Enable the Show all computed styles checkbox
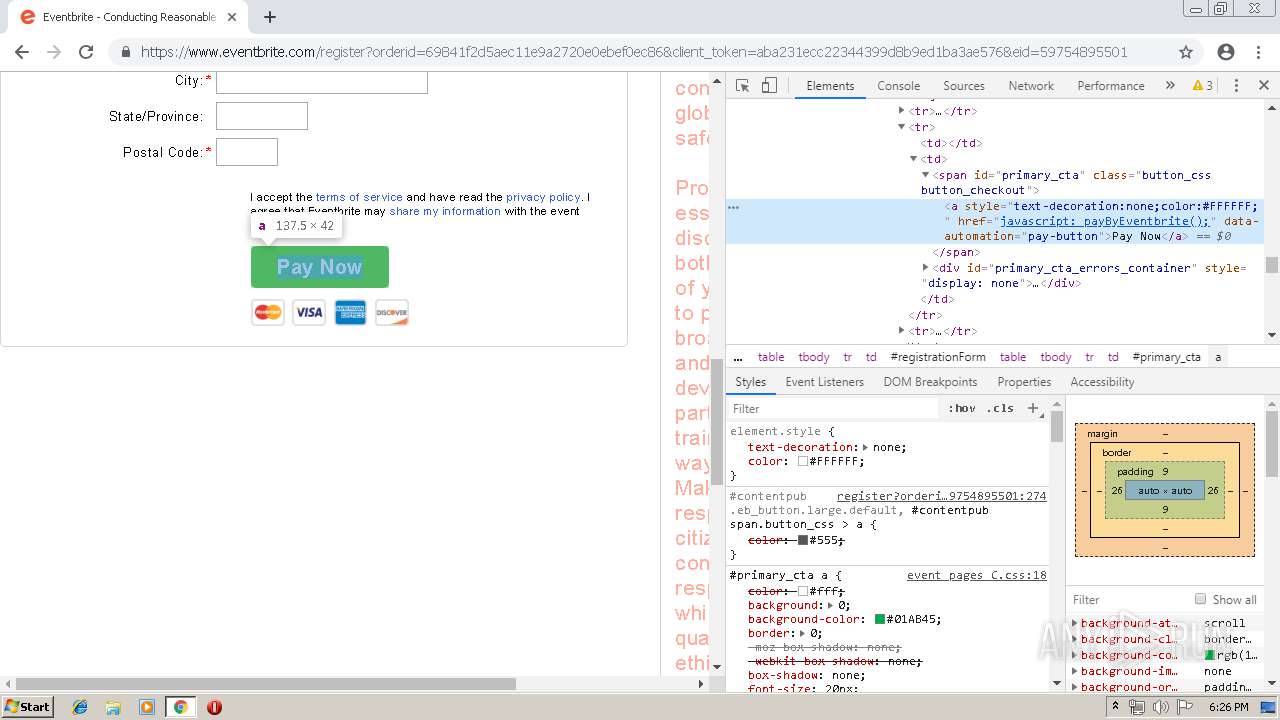The image size is (1280, 720). 1200,599
